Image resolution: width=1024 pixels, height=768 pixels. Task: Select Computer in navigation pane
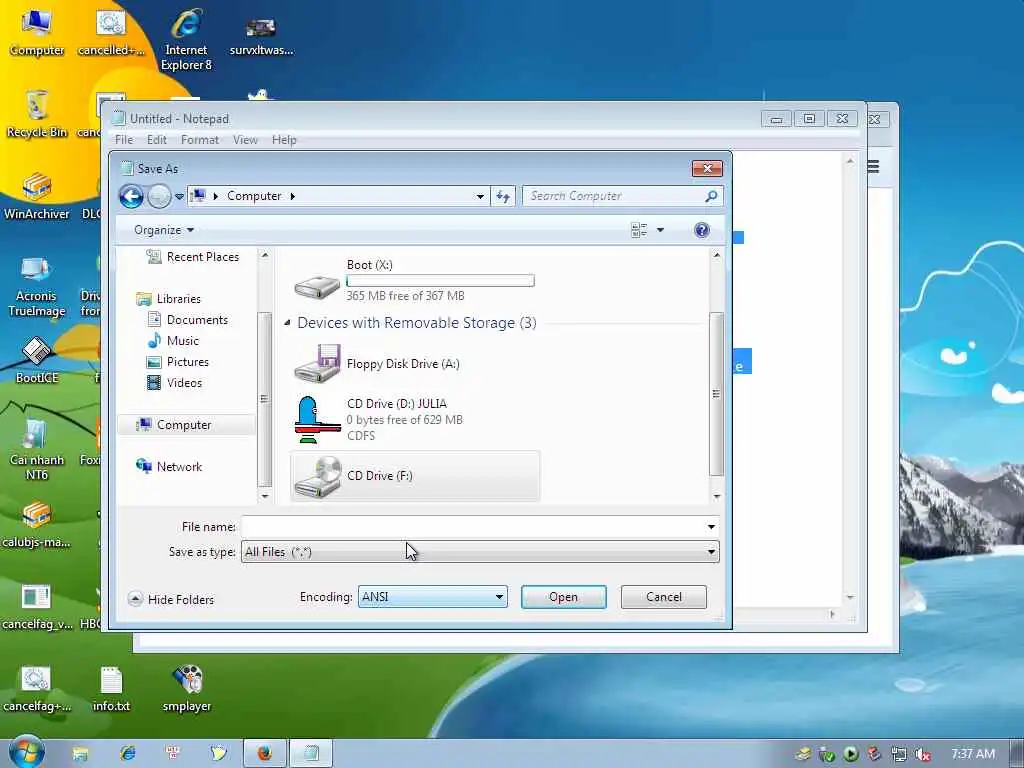174,424
